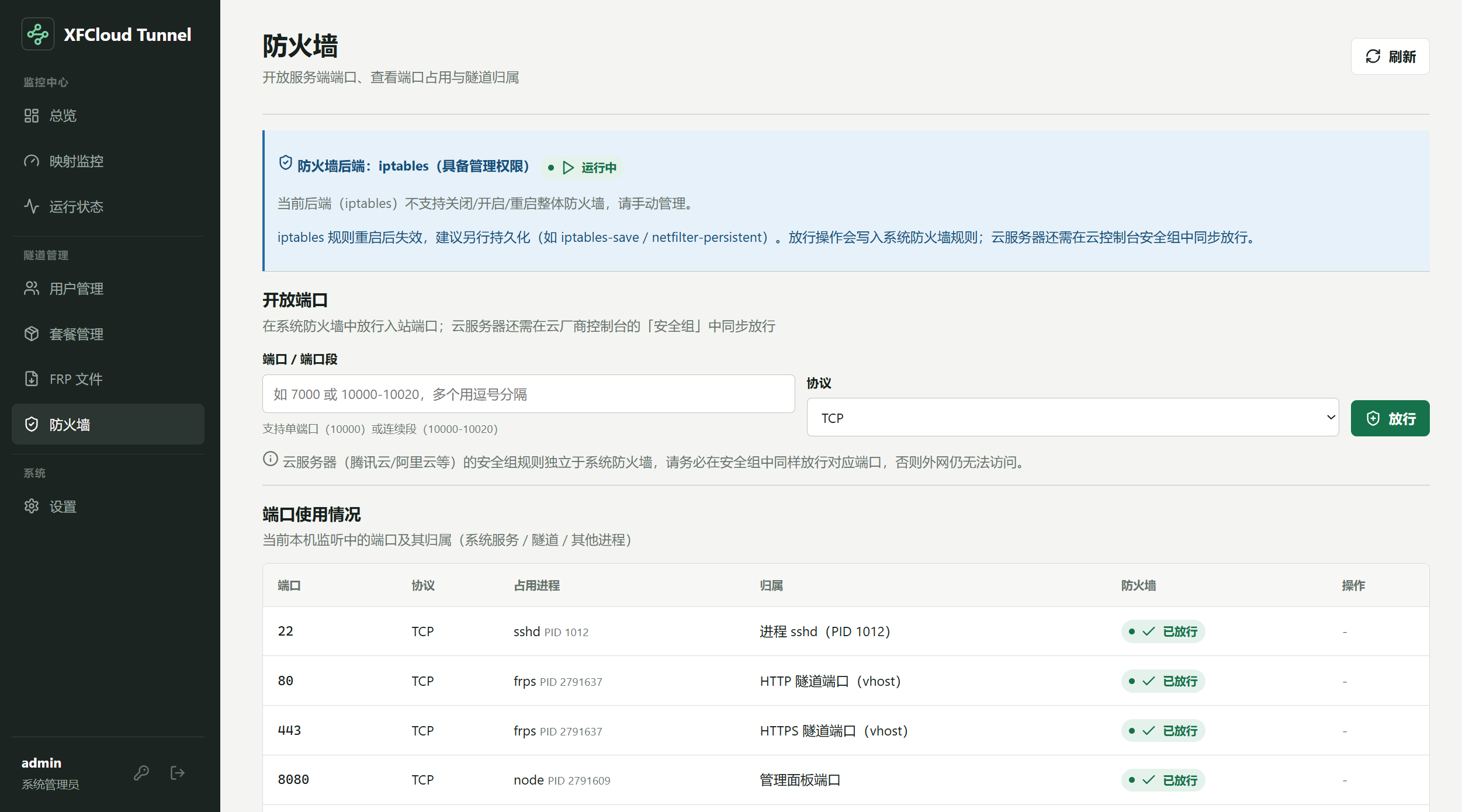This screenshot has height=812, width=1462.
Task: Click 'HTTP 隧道端口（vhost）' cell
Action: click(x=831, y=681)
